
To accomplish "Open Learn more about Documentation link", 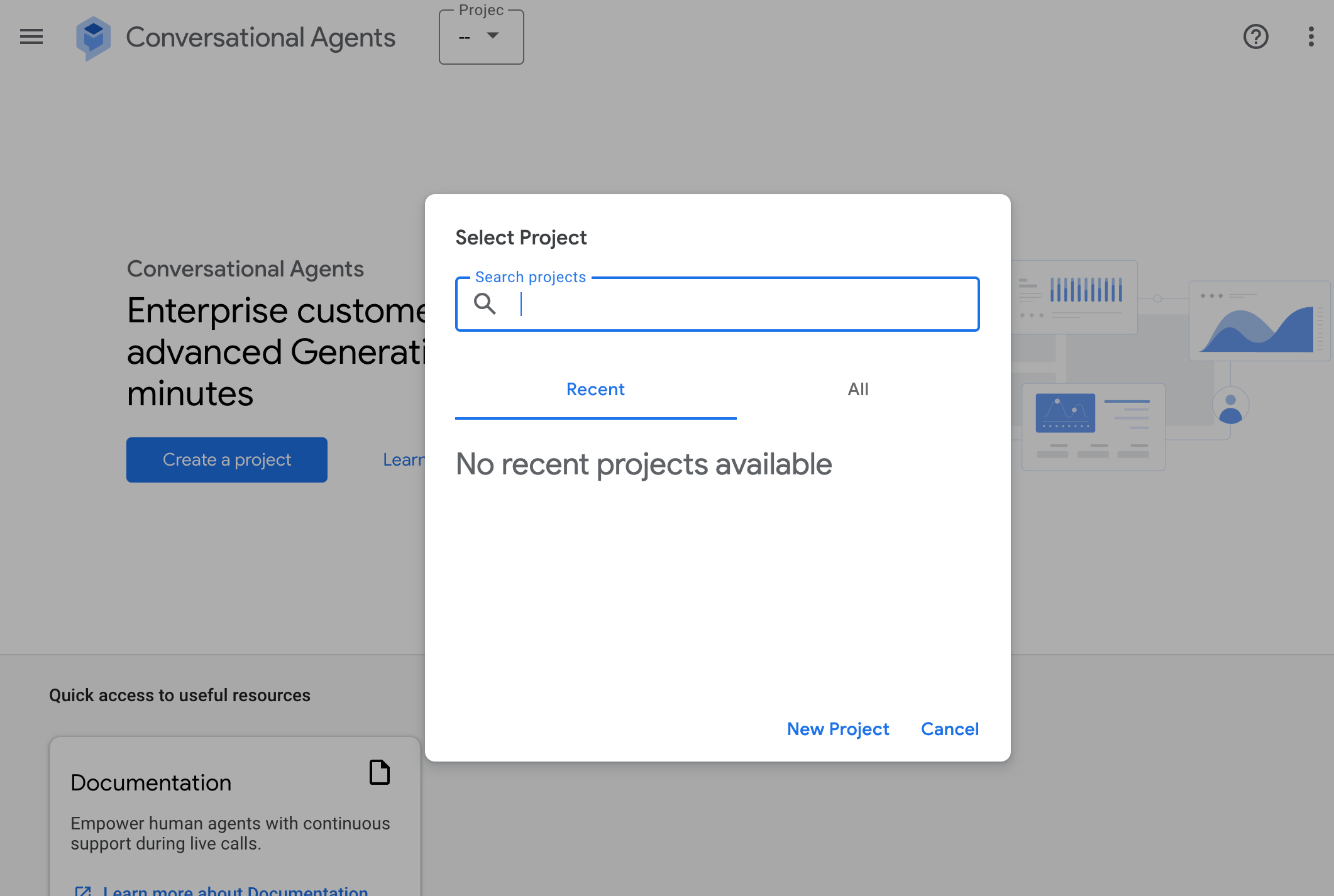I will 235,890.
